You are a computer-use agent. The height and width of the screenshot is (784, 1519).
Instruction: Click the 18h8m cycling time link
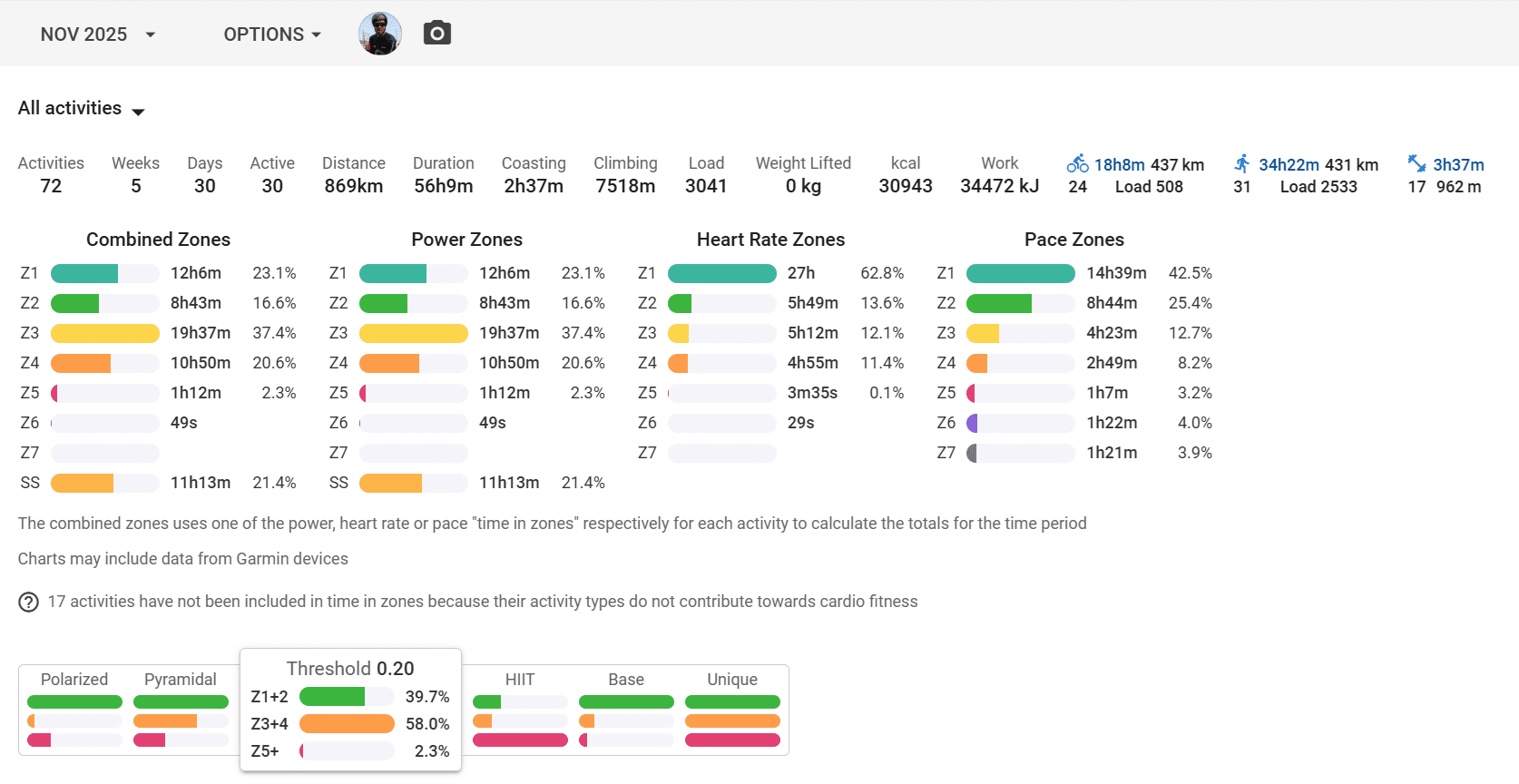pyautogui.click(x=1119, y=165)
